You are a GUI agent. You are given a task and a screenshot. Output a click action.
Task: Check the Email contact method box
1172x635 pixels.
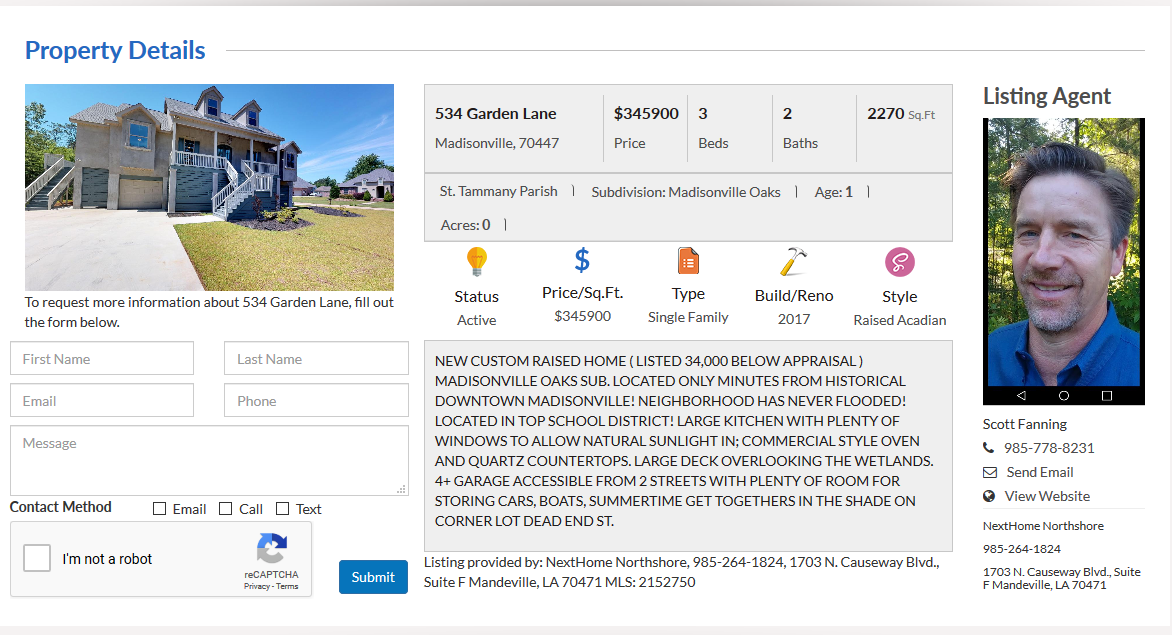click(160, 509)
